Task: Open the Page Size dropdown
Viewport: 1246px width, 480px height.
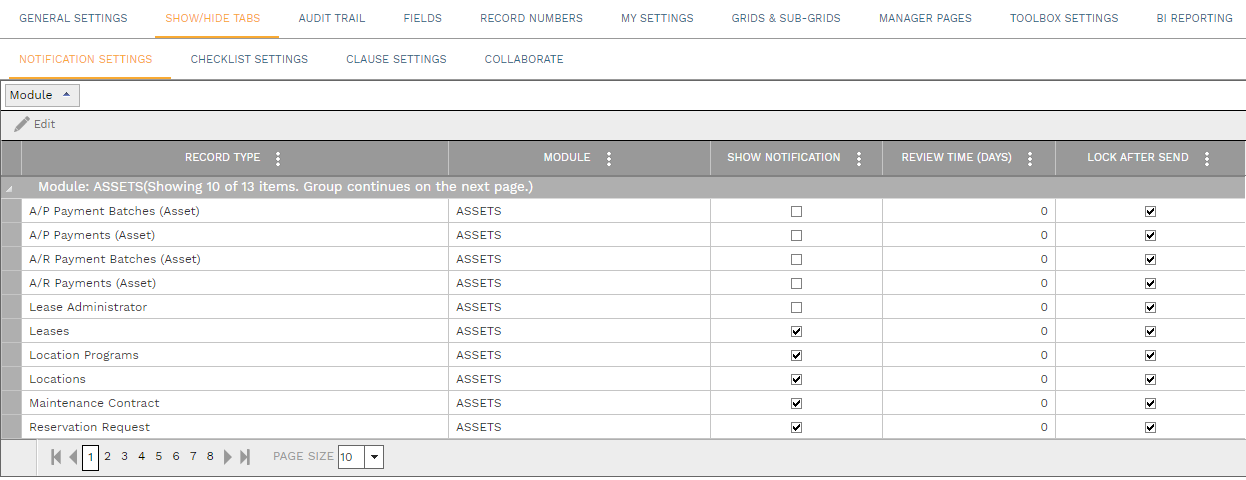Action: [374, 457]
